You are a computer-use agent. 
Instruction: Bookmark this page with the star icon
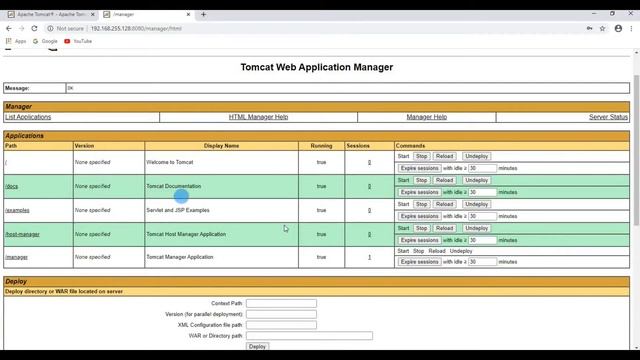tap(602, 29)
